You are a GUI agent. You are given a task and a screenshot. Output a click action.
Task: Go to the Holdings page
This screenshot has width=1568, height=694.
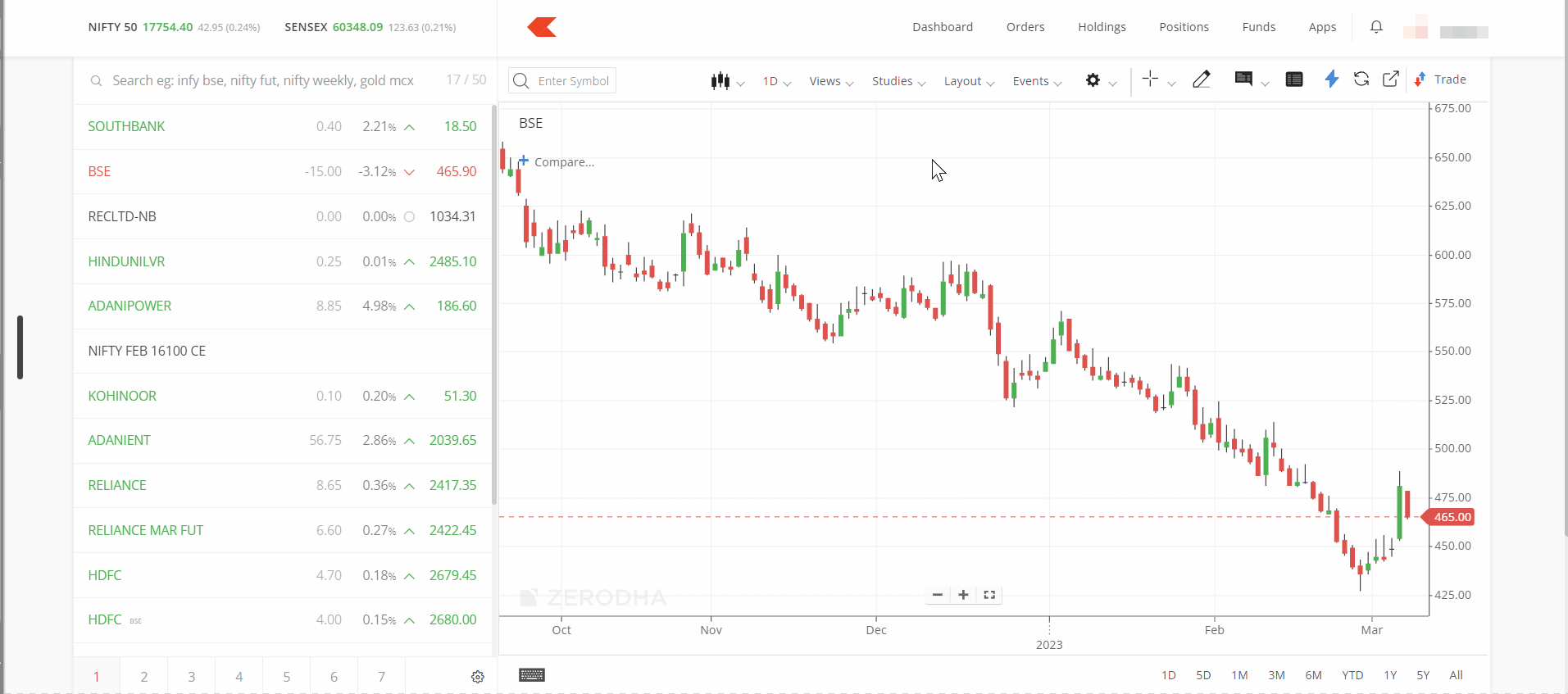coord(1101,27)
